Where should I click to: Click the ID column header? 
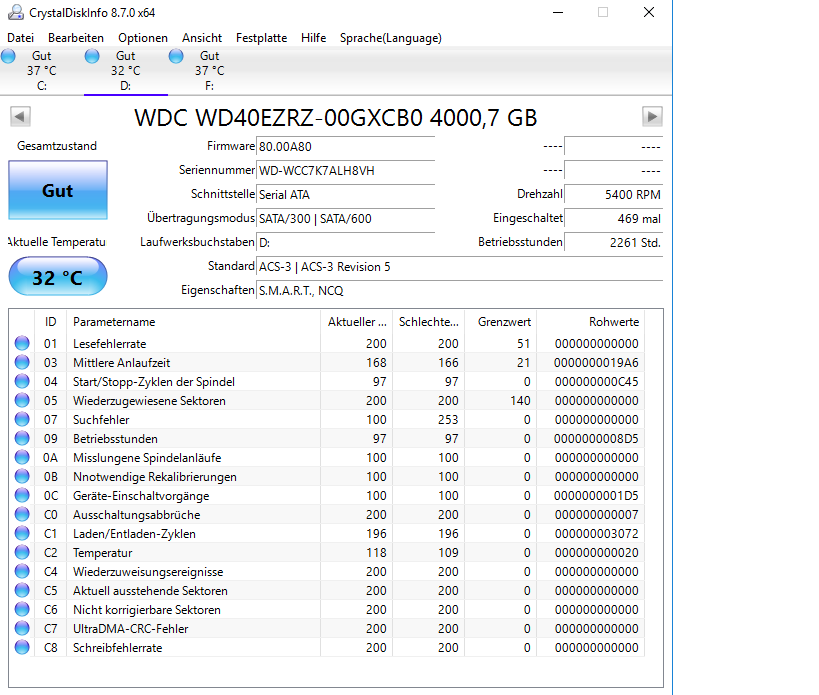coord(50,322)
